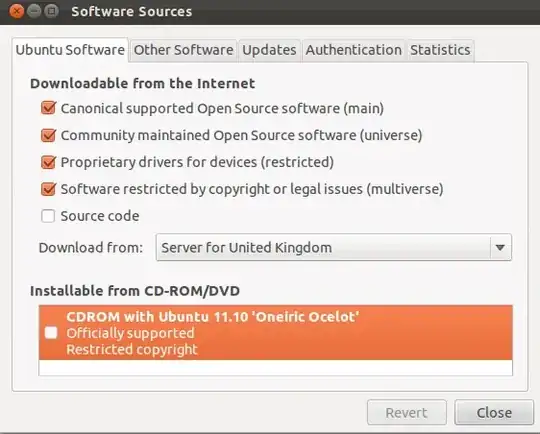The image size is (540, 434).
Task: Uncheck Canonical supported Open Source software (main)
Action: pos(48,108)
